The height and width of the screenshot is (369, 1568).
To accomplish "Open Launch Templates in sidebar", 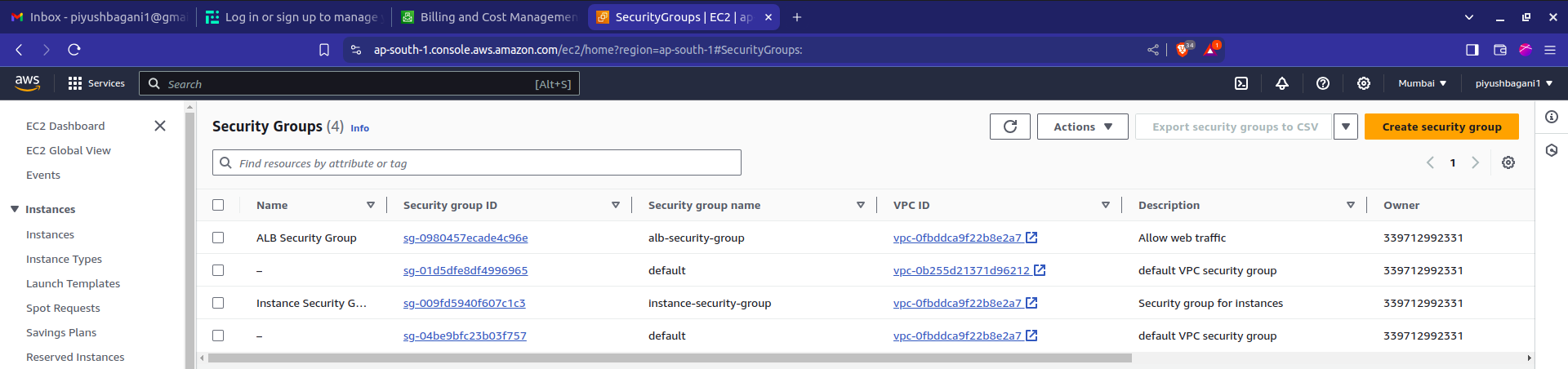I will pyautogui.click(x=73, y=283).
